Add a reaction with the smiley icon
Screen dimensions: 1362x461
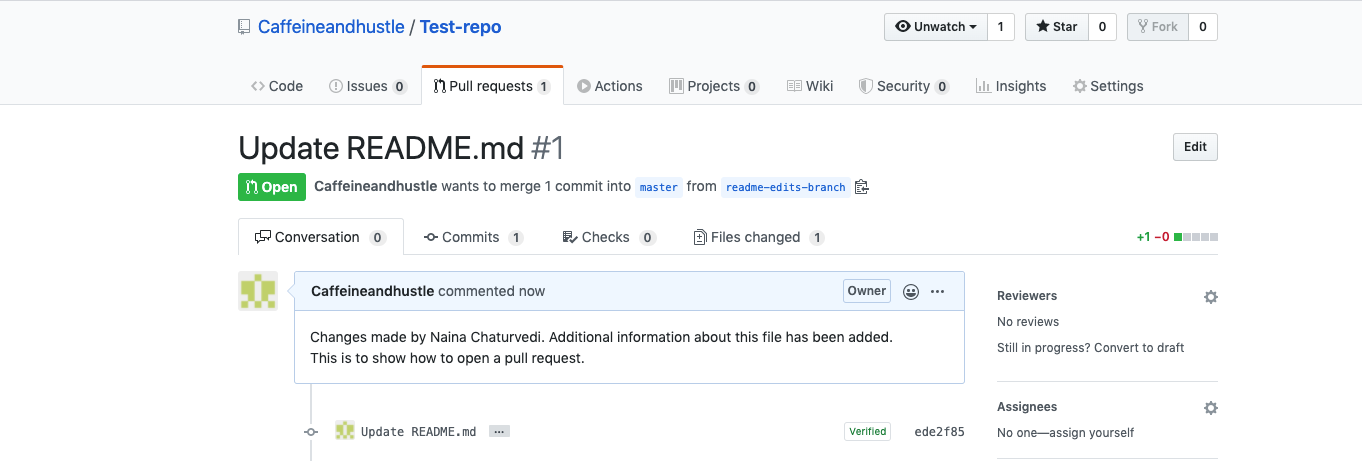click(911, 292)
